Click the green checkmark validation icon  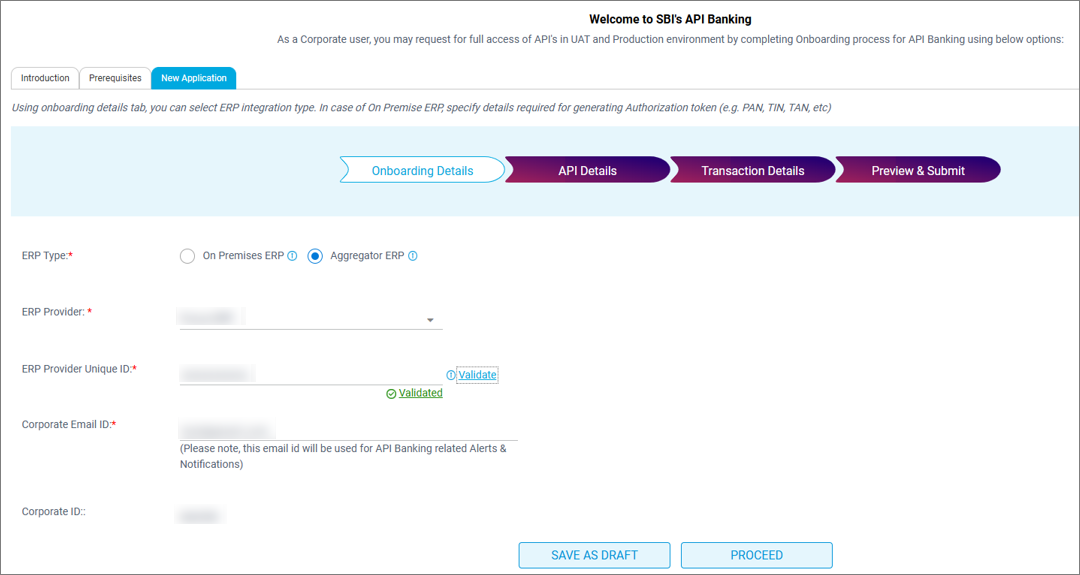click(391, 394)
